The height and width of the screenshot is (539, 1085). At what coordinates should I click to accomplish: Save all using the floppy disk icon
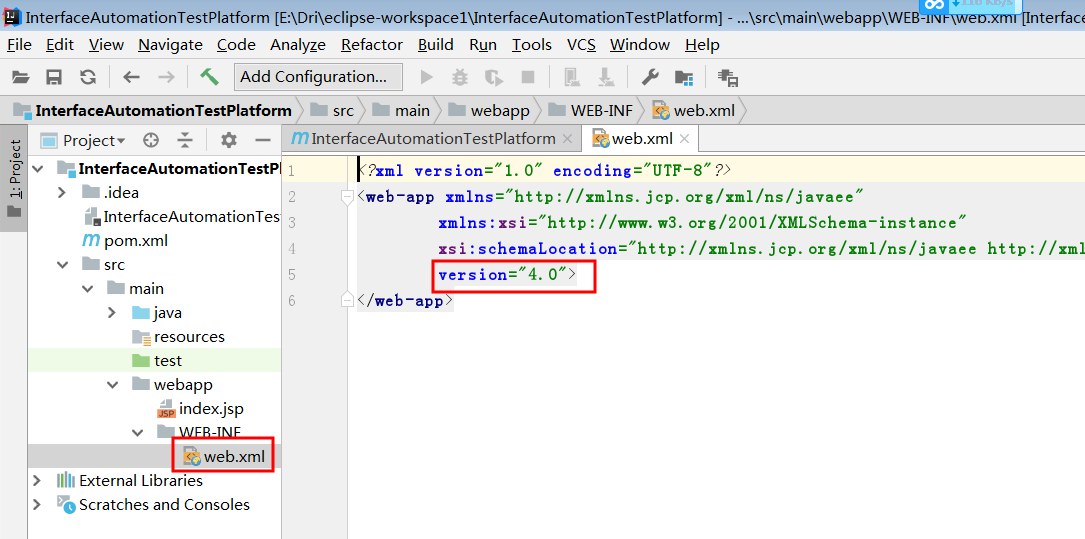coord(54,77)
